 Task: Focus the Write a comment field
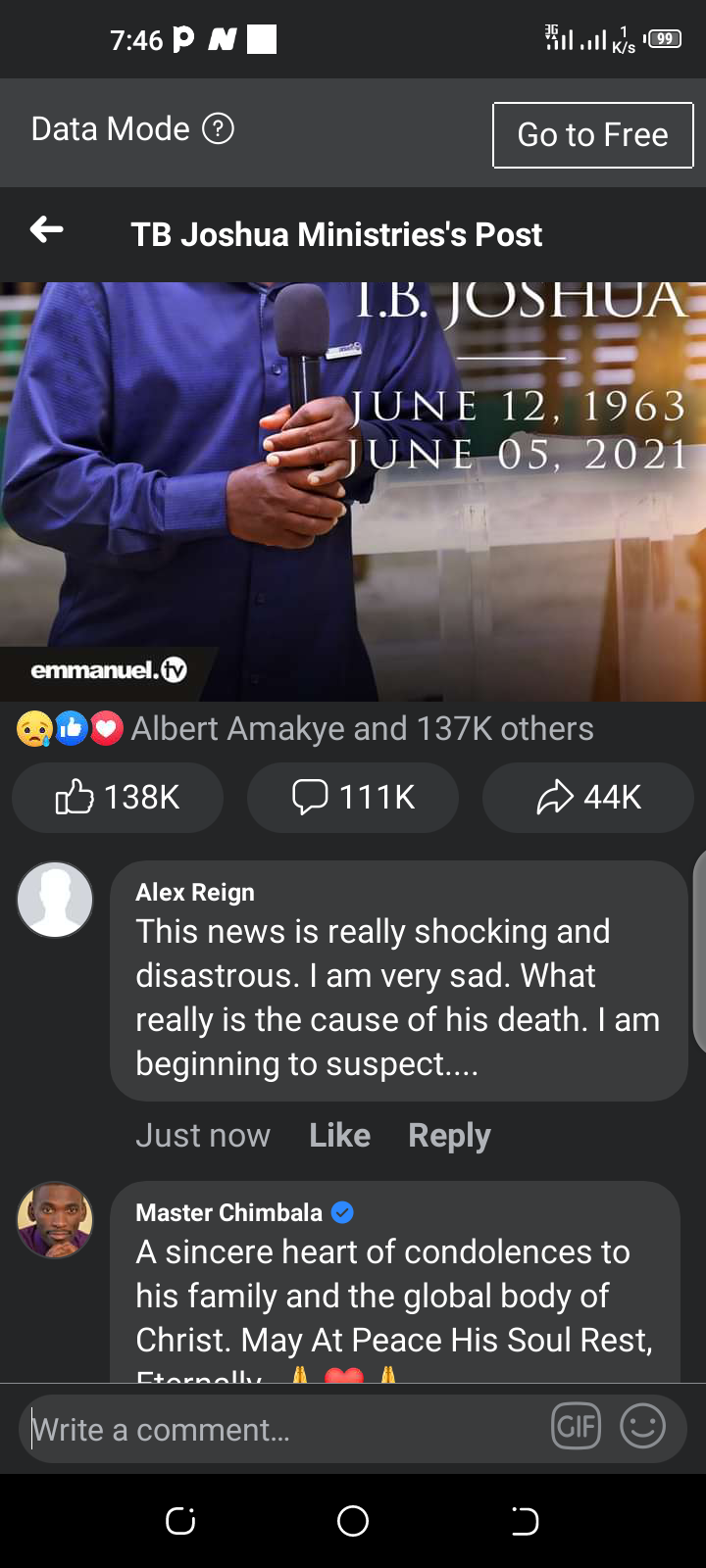[284, 1429]
